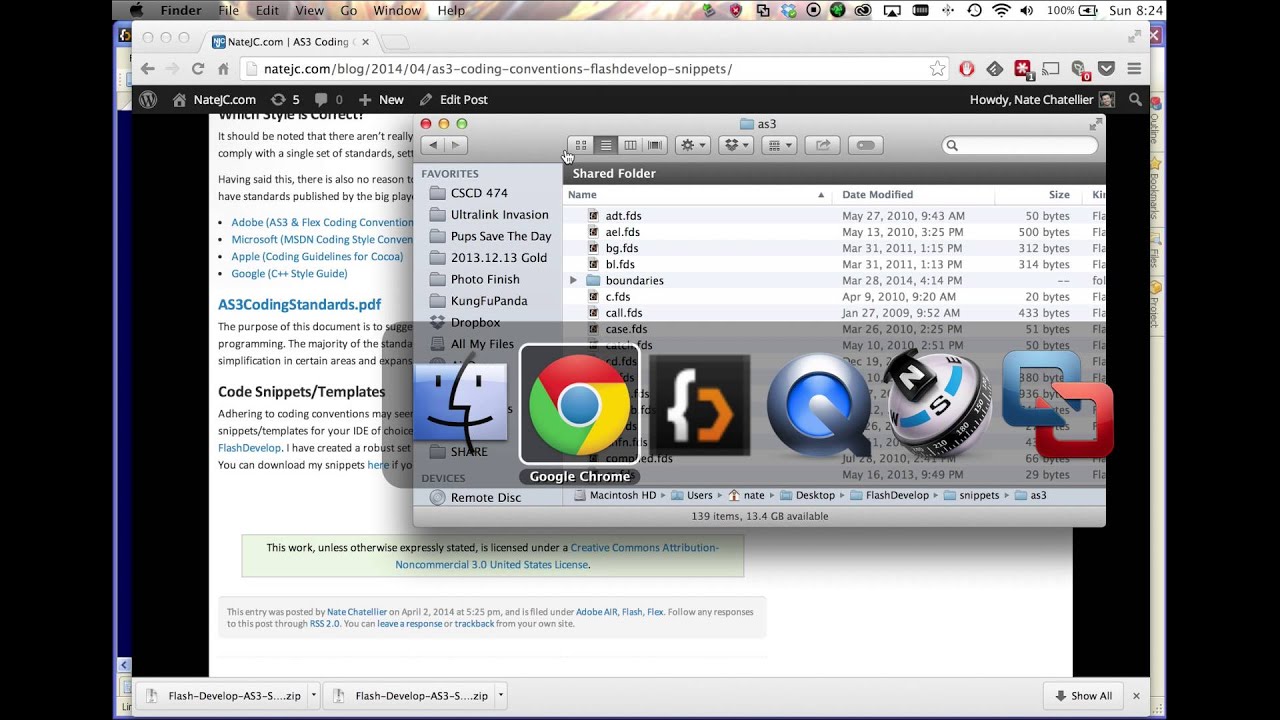The image size is (1280, 720).
Task: Click the Finder search field
Action: click(x=1020, y=145)
